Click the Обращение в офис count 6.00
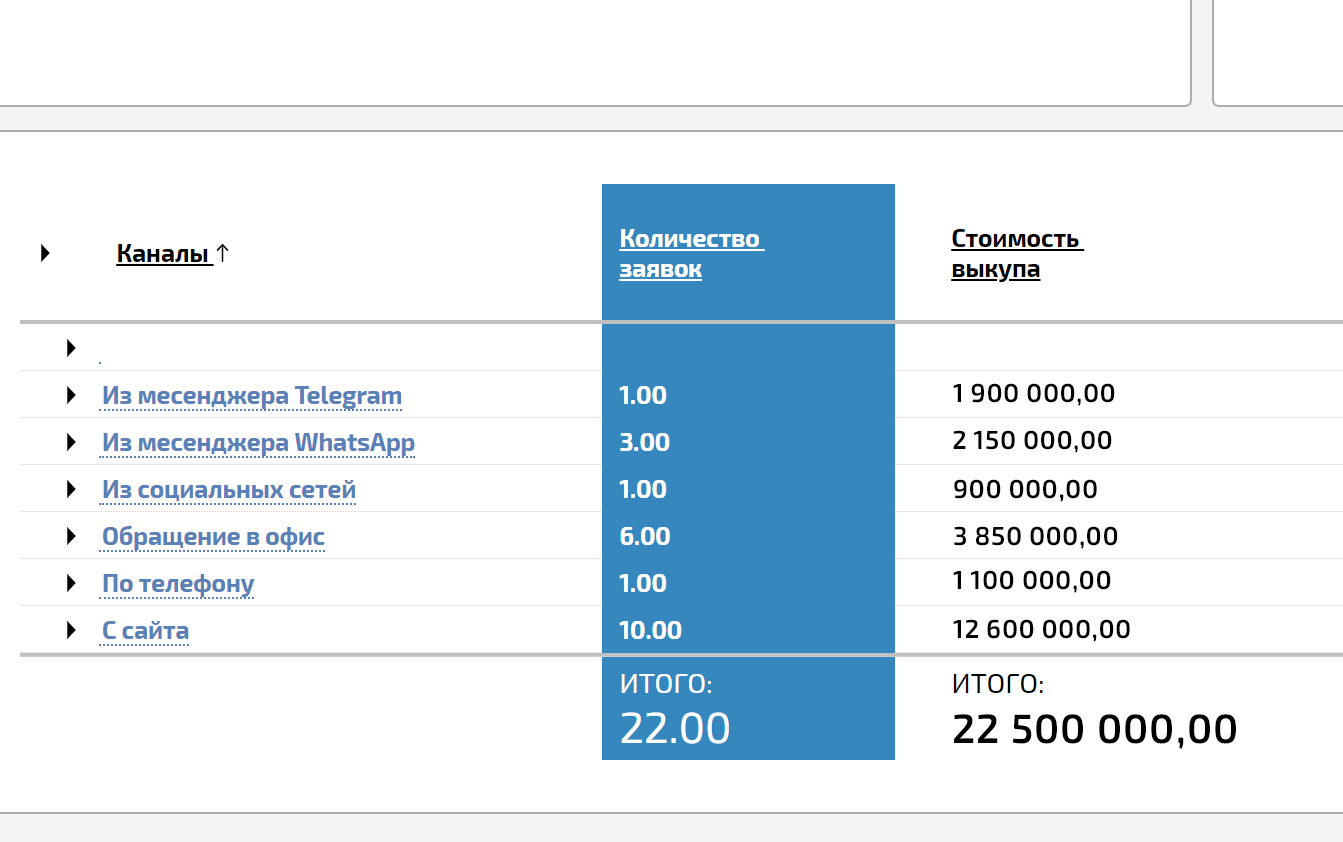The height and width of the screenshot is (842, 1343). [x=645, y=537]
